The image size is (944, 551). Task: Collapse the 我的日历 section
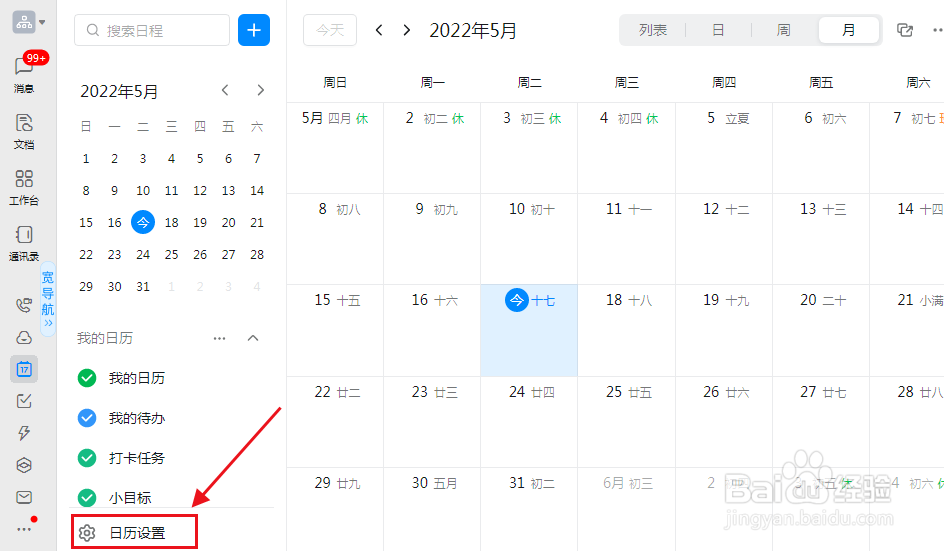(x=253, y=338)
